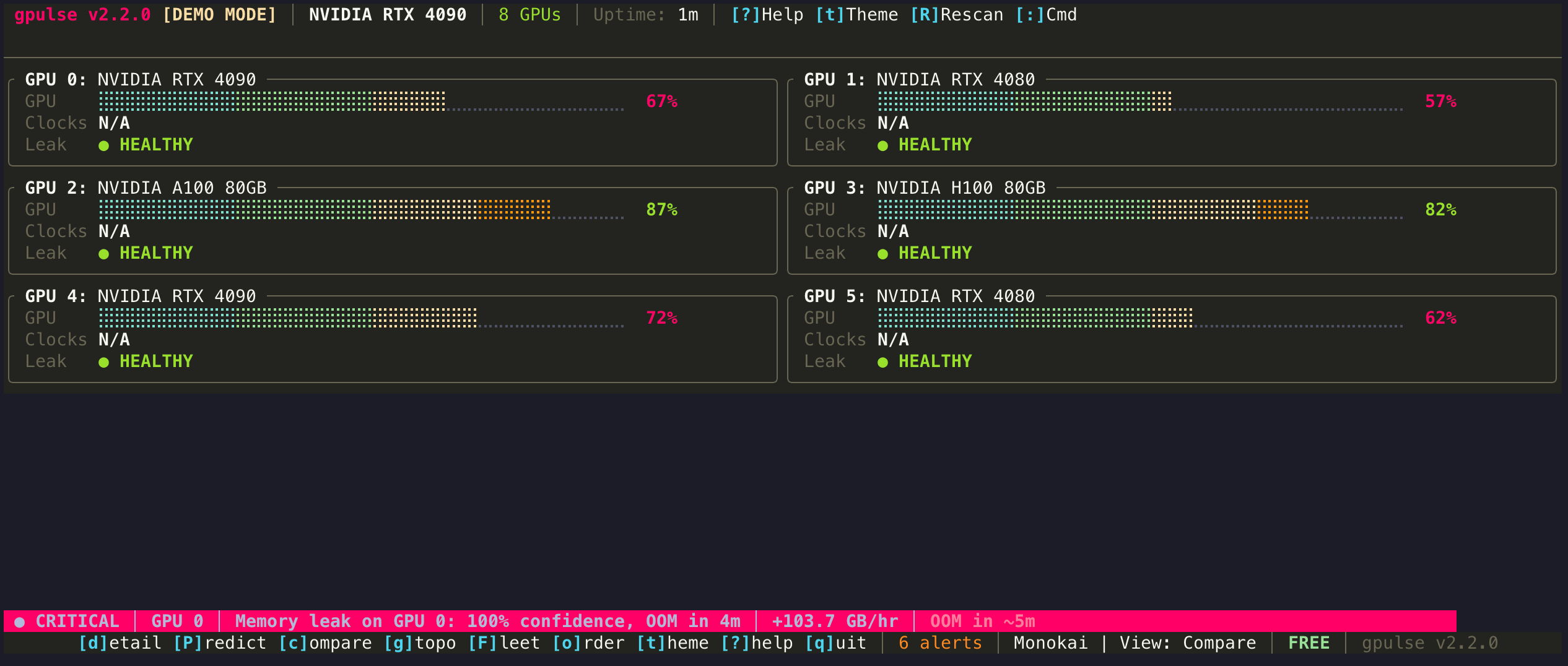Image resolution: width=1568 pixels, height=666 pixels.
Task: Click the green HEALTHY dot on GPU 0
Action: 104,145
